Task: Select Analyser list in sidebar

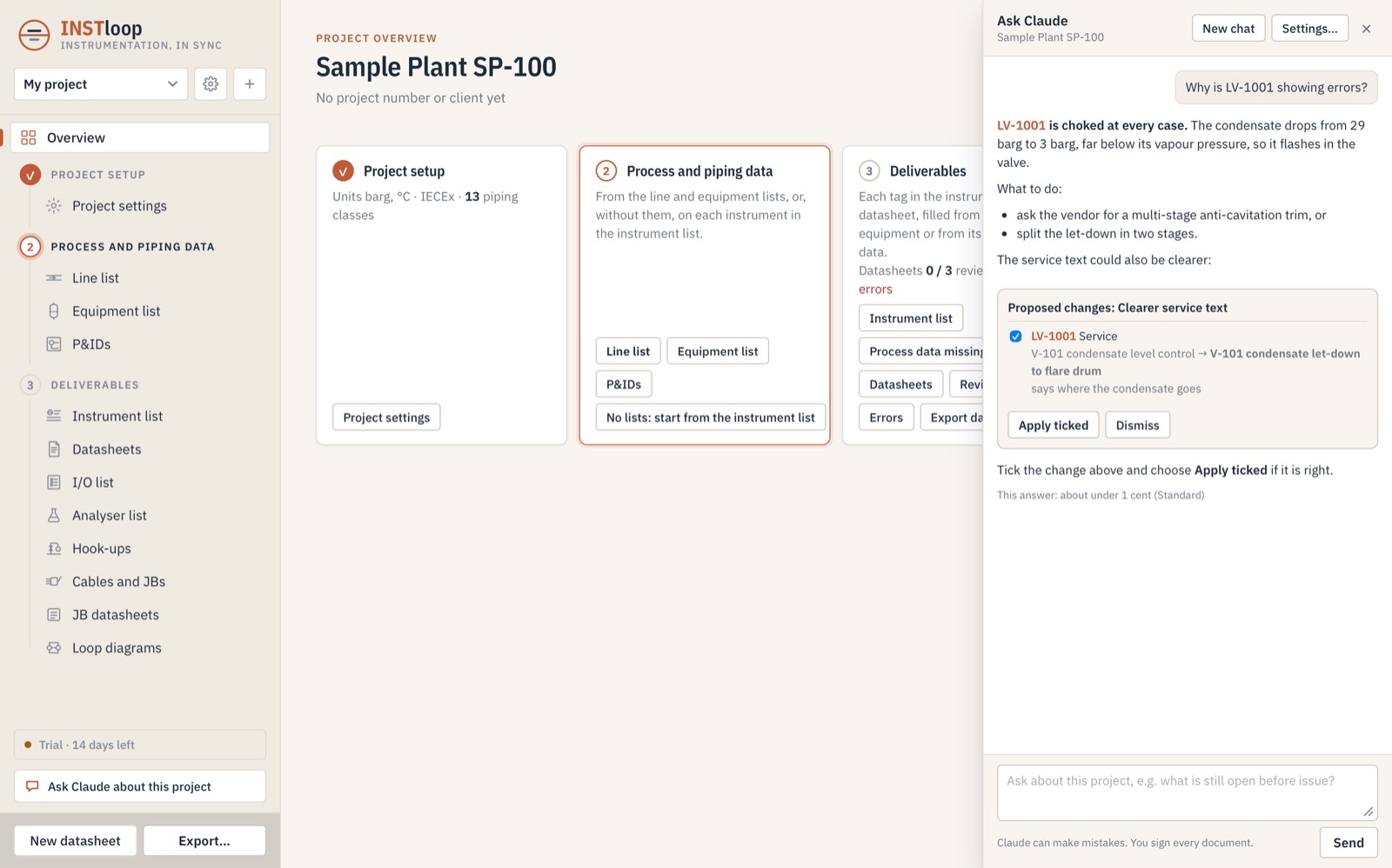Action: pos(110,516)
